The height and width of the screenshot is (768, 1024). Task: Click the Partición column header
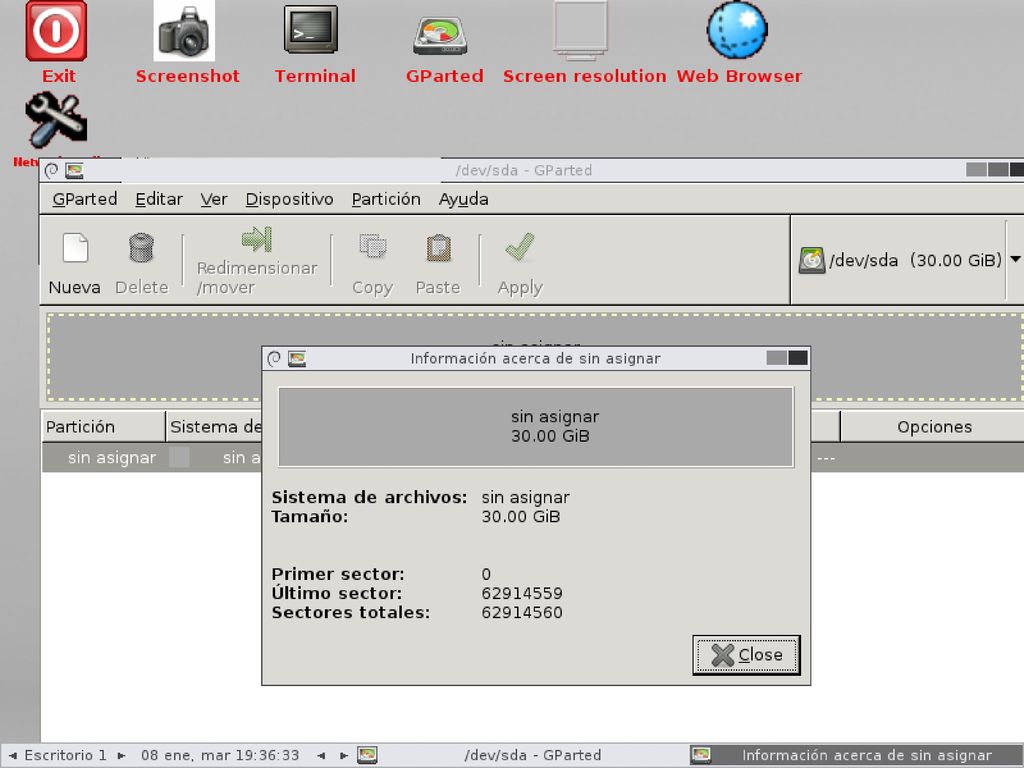[103, 426]
